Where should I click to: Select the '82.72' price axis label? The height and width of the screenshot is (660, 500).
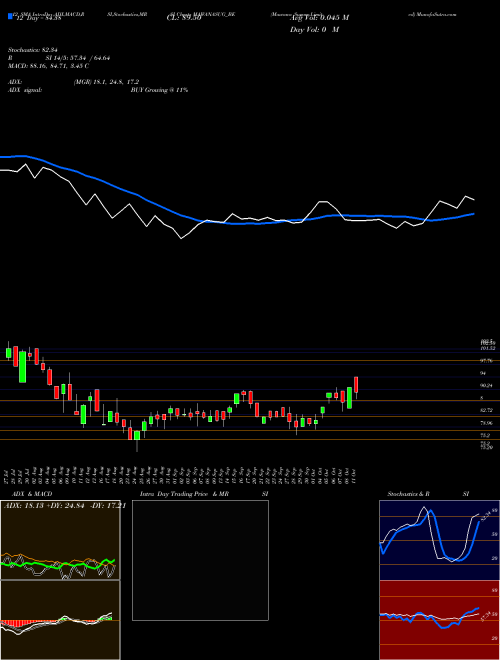486,410
